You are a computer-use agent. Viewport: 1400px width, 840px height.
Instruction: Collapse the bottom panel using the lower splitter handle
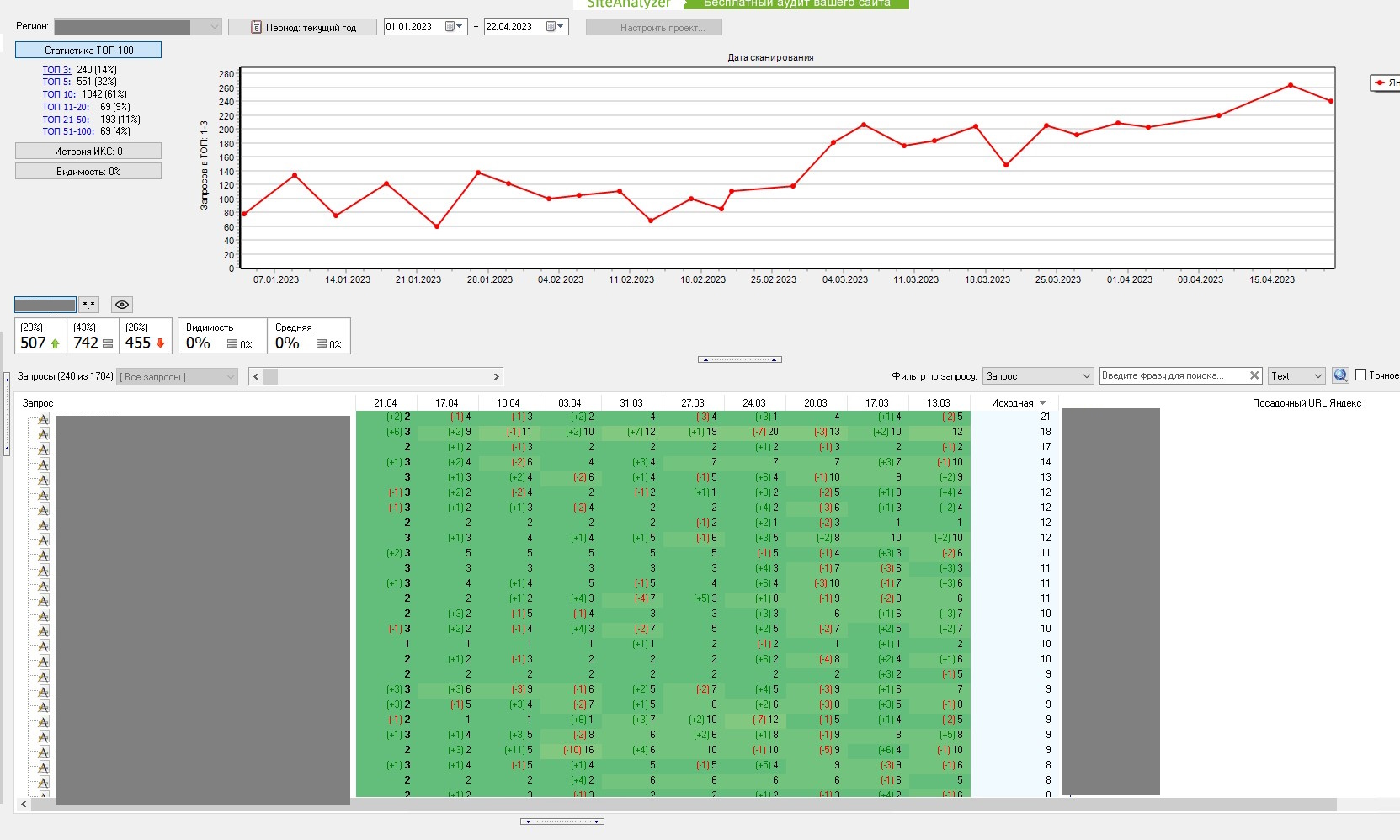tap(562, 821)
